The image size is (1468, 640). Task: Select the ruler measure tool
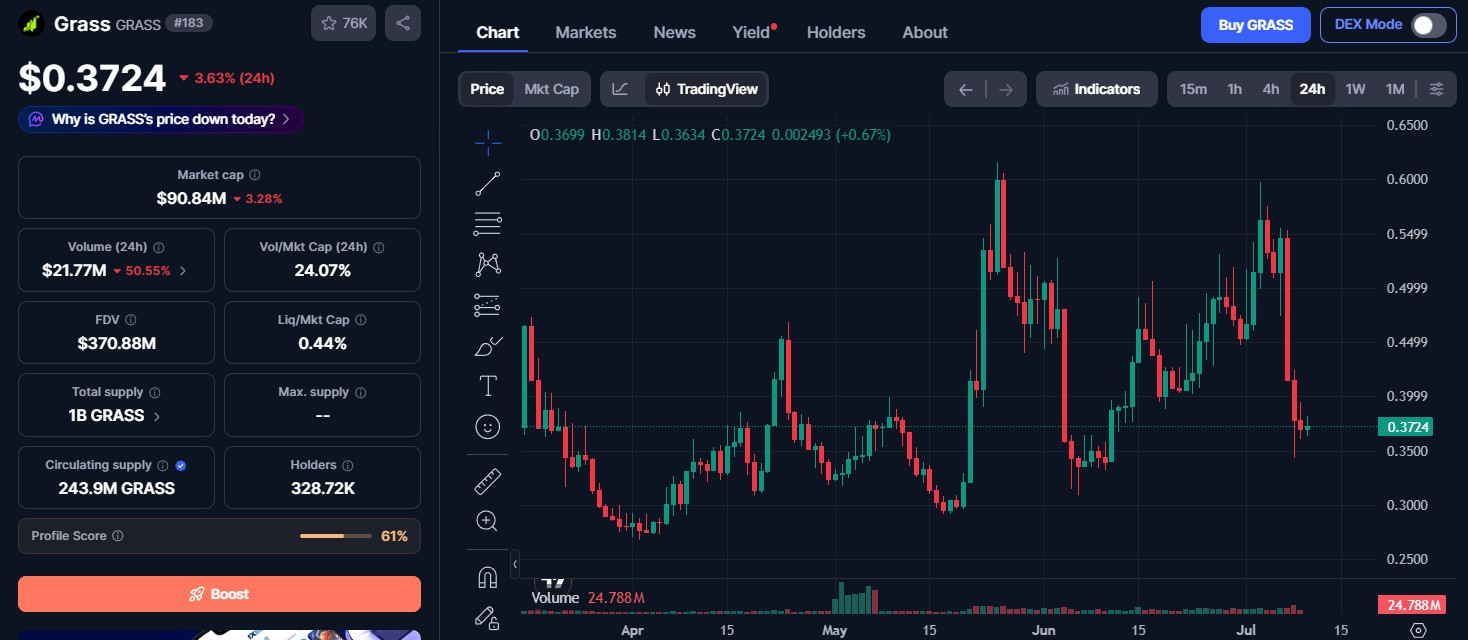(x=488, y=481)
